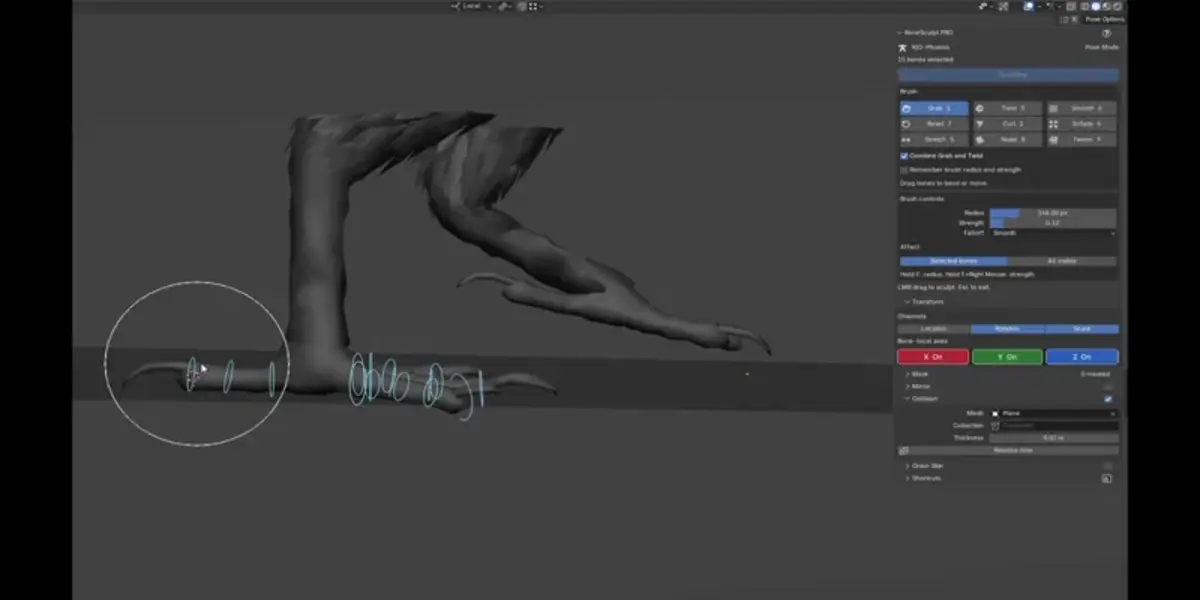Click the Collection field icon
This screenshot has width=1200, height=600.
tap(995, 425)
